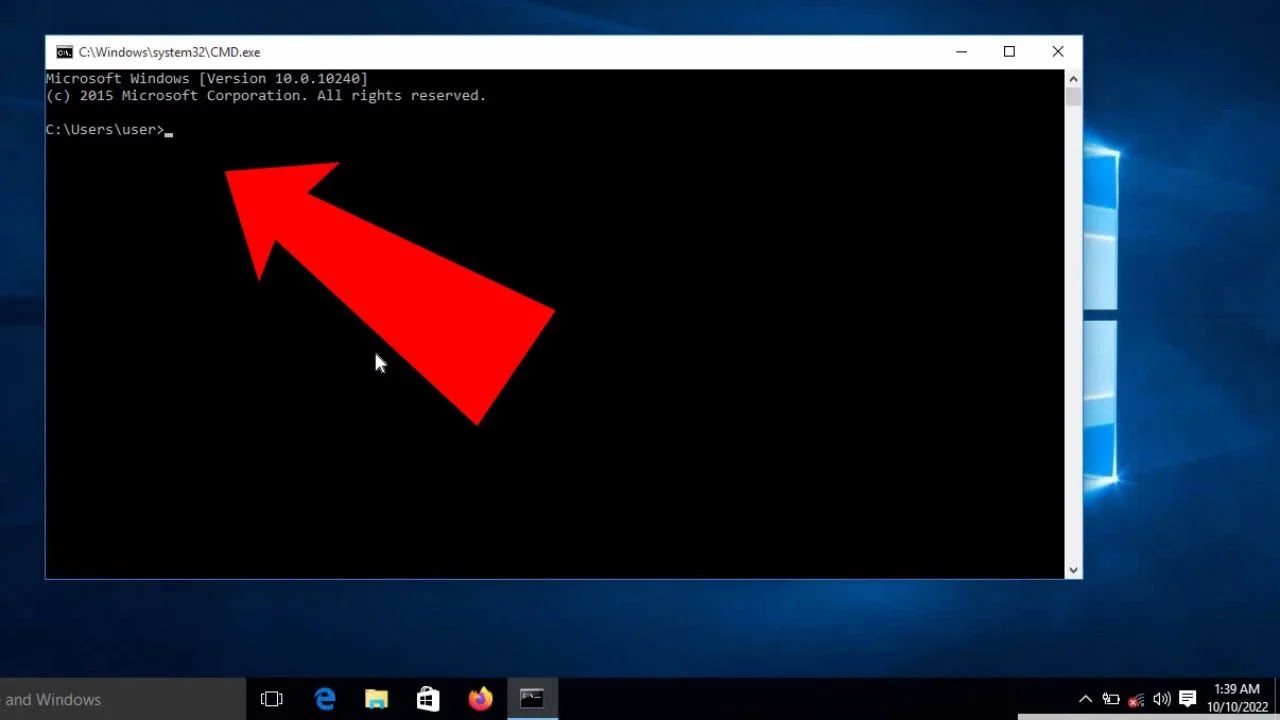
Task: Open the taskbar clock showing 1:39 AM
Action: [x=1237, y=699]
